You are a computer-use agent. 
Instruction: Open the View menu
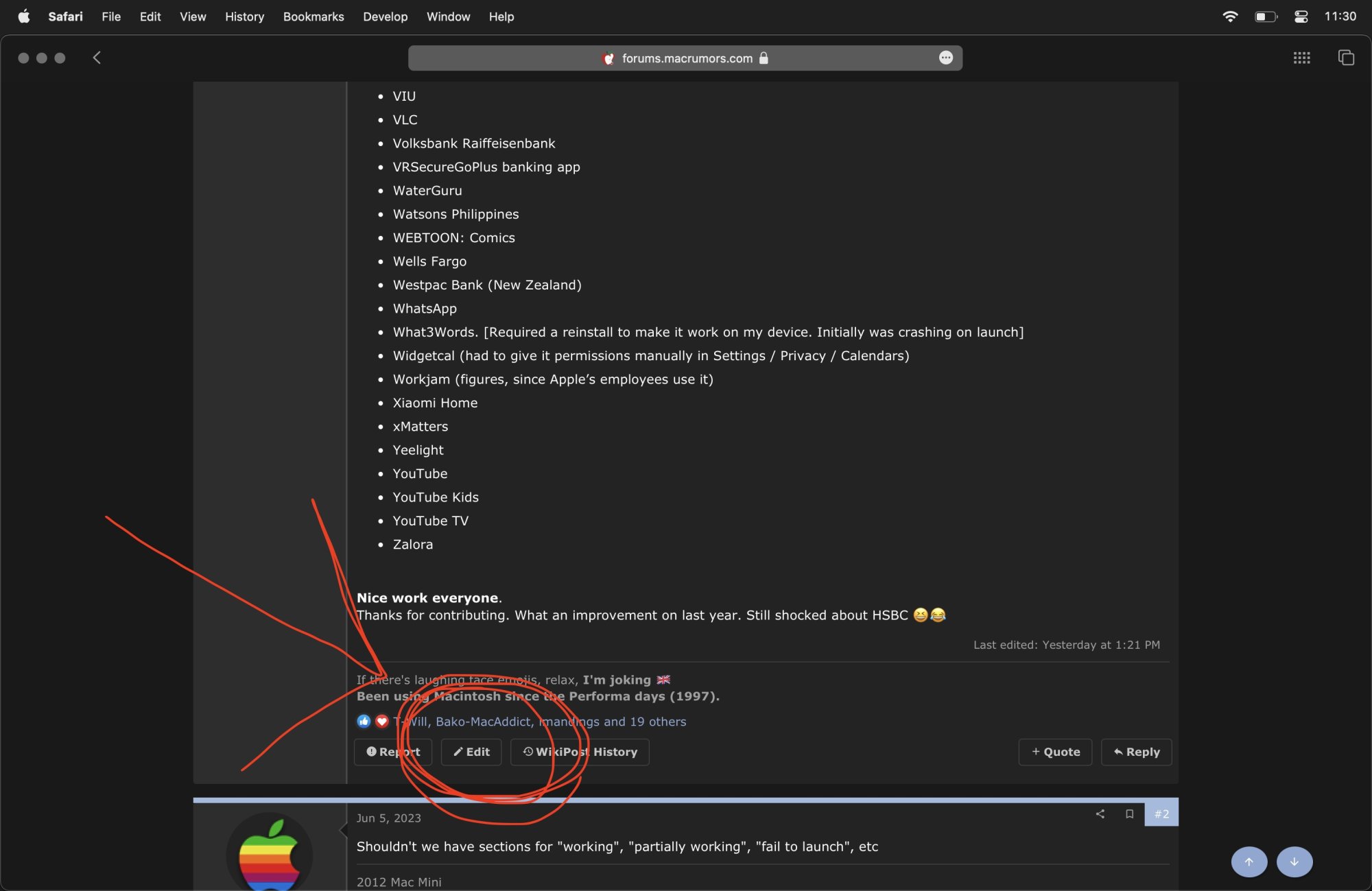[193, 16]
